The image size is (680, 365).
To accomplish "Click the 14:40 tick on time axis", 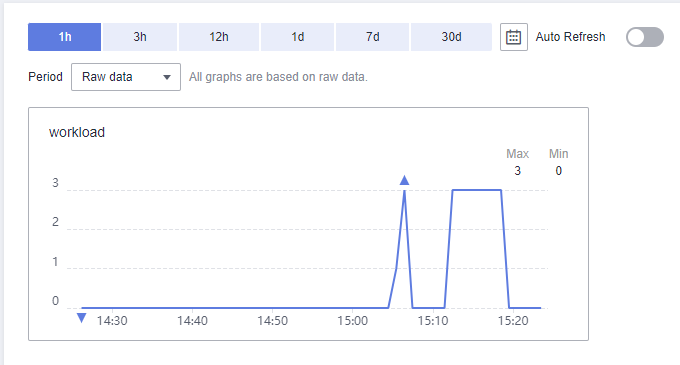I will pos(192,321).
